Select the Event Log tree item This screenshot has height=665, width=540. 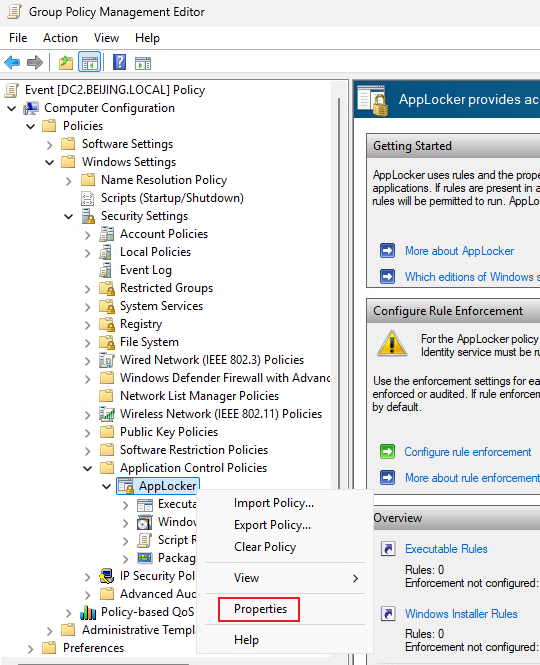click(x=145, y=270)
